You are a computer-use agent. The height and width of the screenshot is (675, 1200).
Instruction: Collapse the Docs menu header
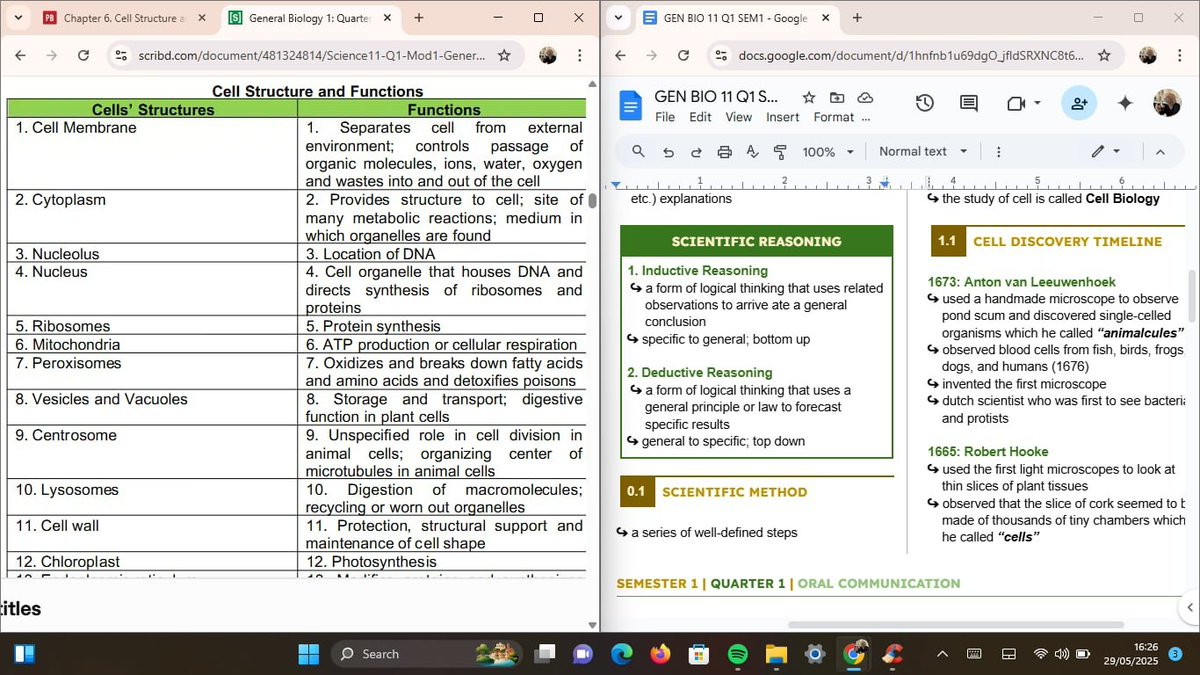click(1160, 152)
